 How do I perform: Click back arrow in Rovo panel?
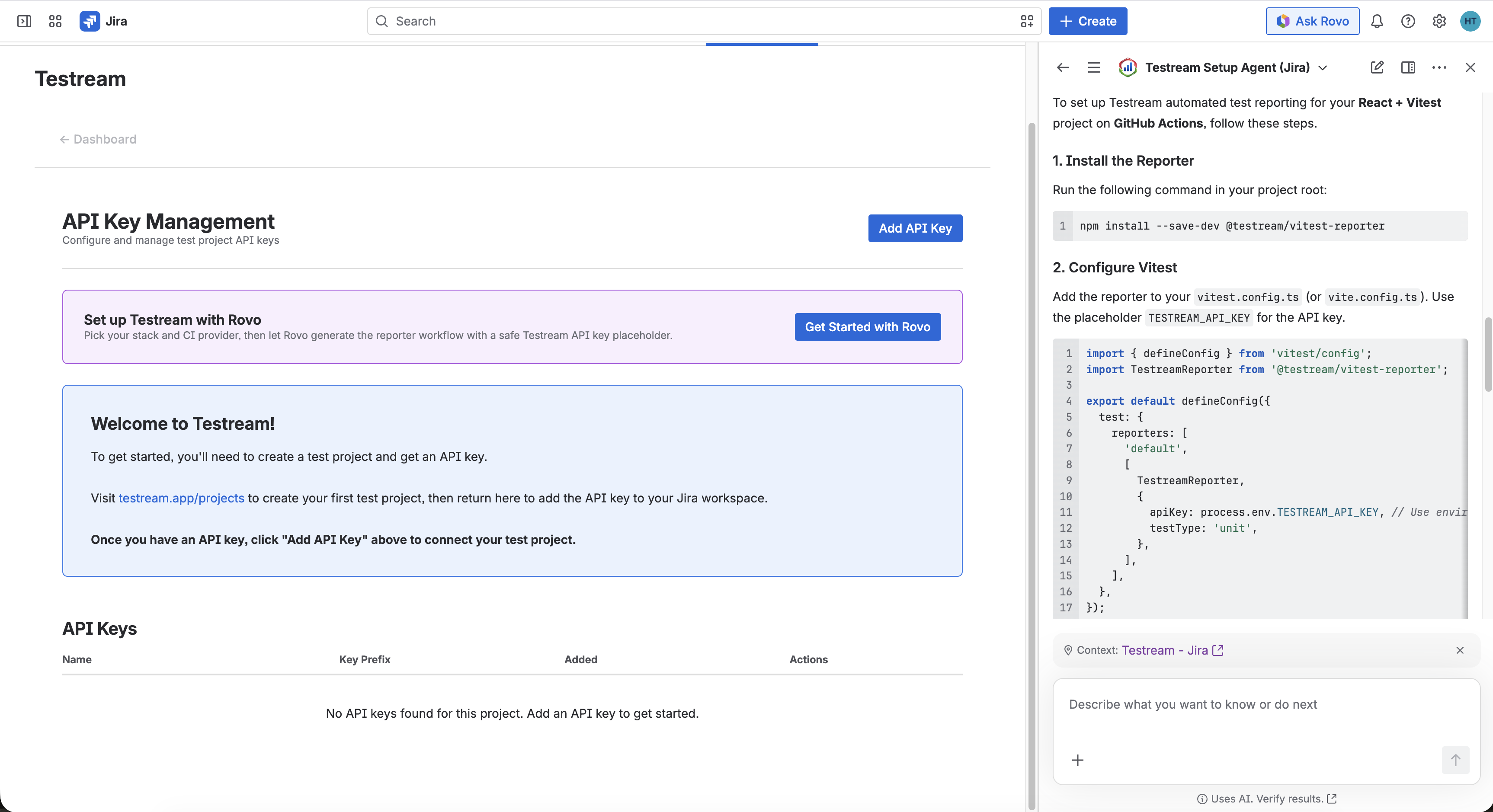coord(1062,68)
